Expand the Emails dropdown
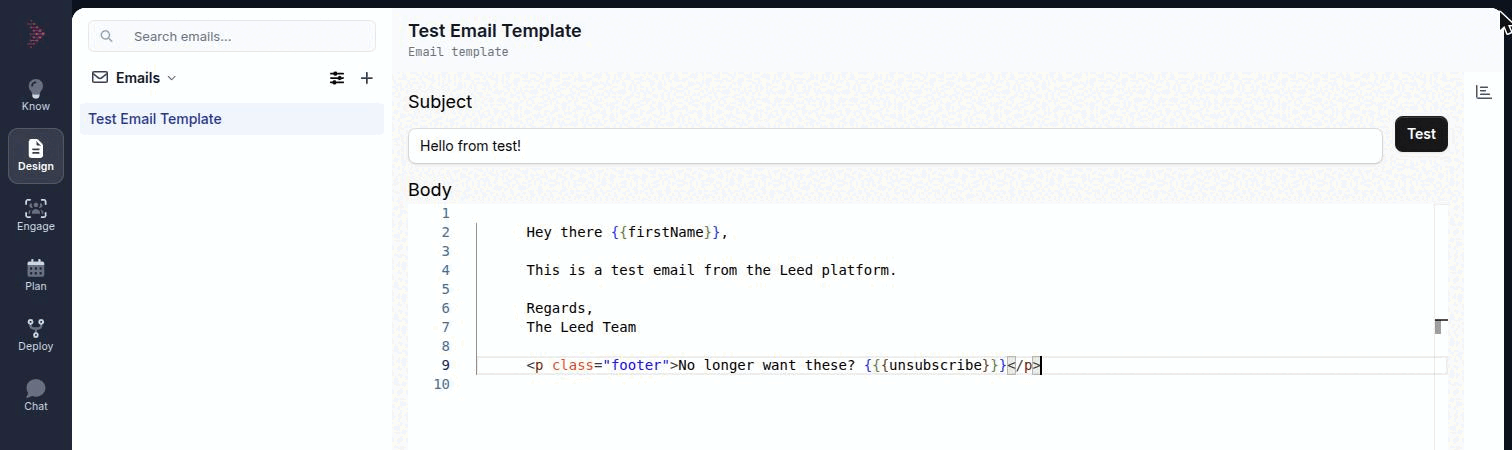Screen dimensions: 1512x450 [x=171, y=78]
